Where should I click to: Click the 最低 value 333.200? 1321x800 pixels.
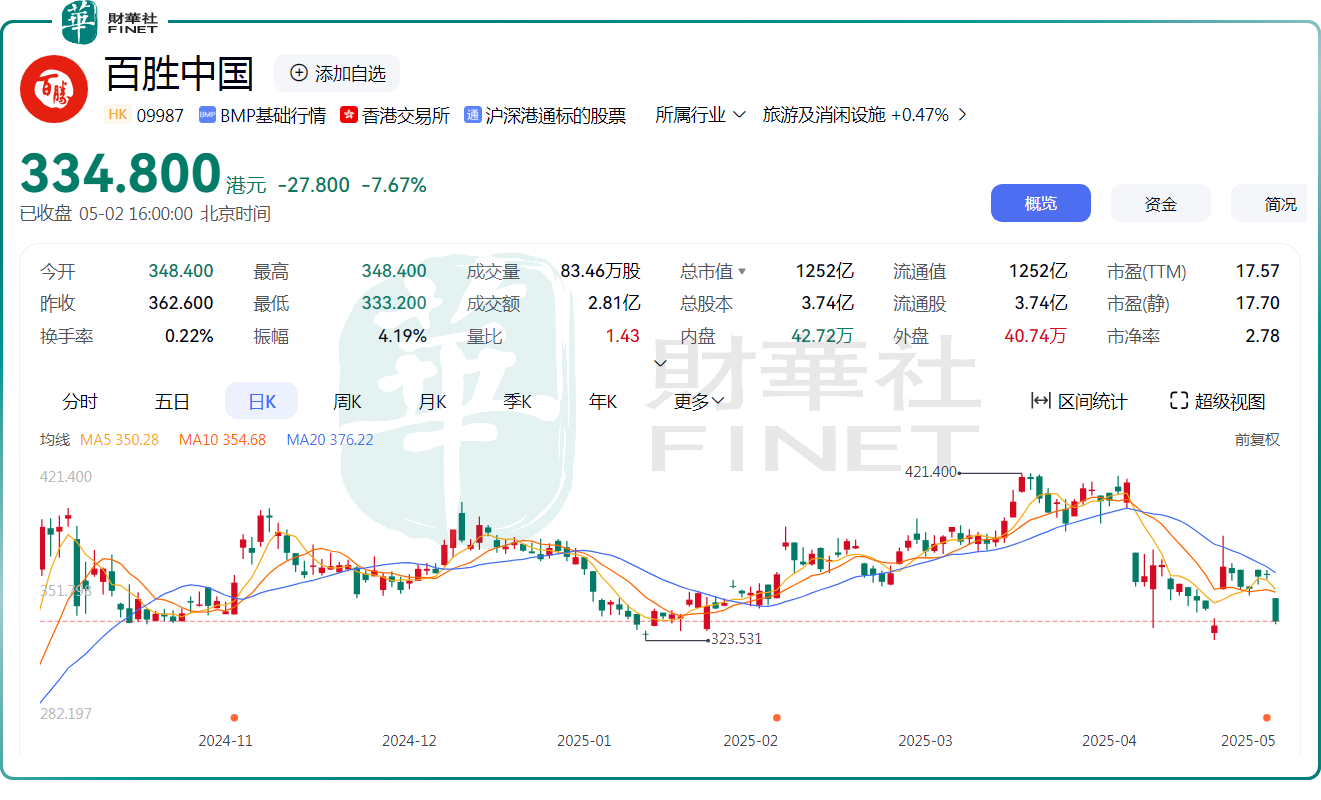pyautogui.click(x=394, y=303)
